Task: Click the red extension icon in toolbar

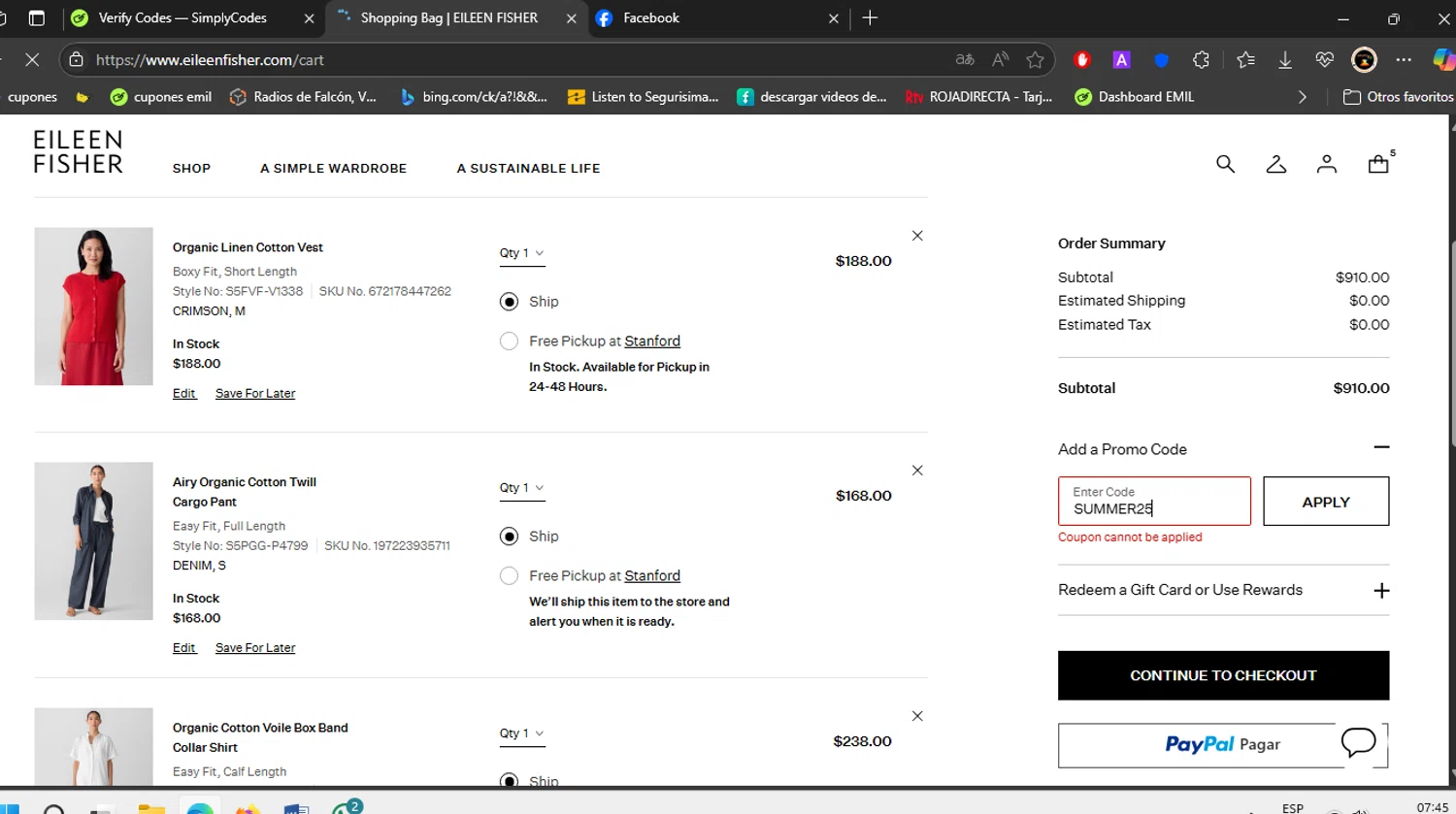Action: [1082, 60]
